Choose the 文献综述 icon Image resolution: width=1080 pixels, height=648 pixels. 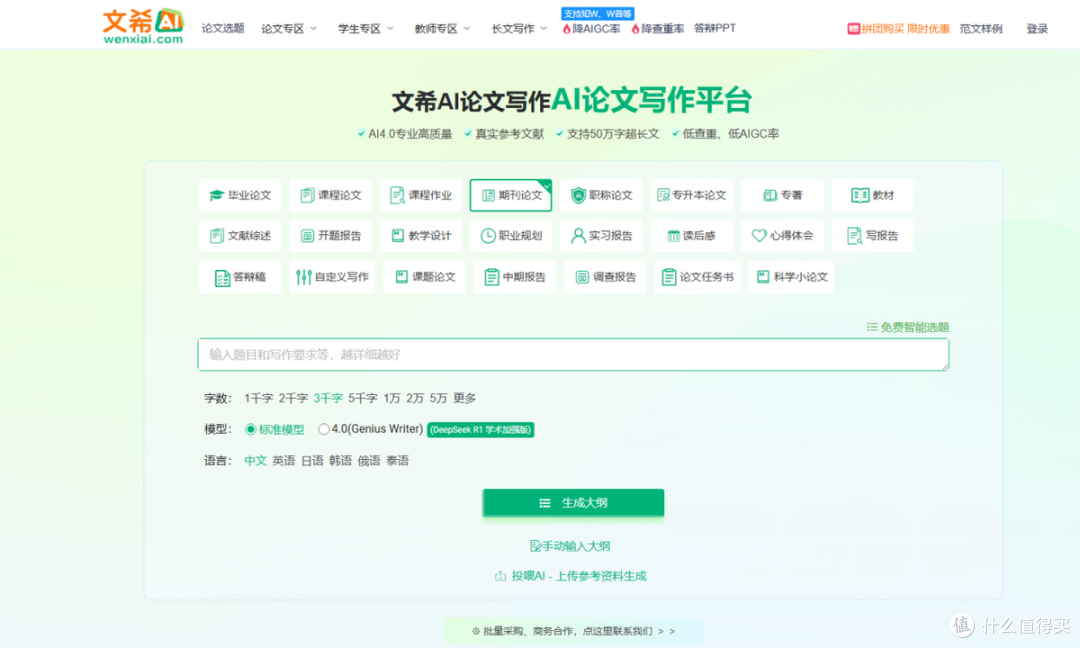pos(217,236)
